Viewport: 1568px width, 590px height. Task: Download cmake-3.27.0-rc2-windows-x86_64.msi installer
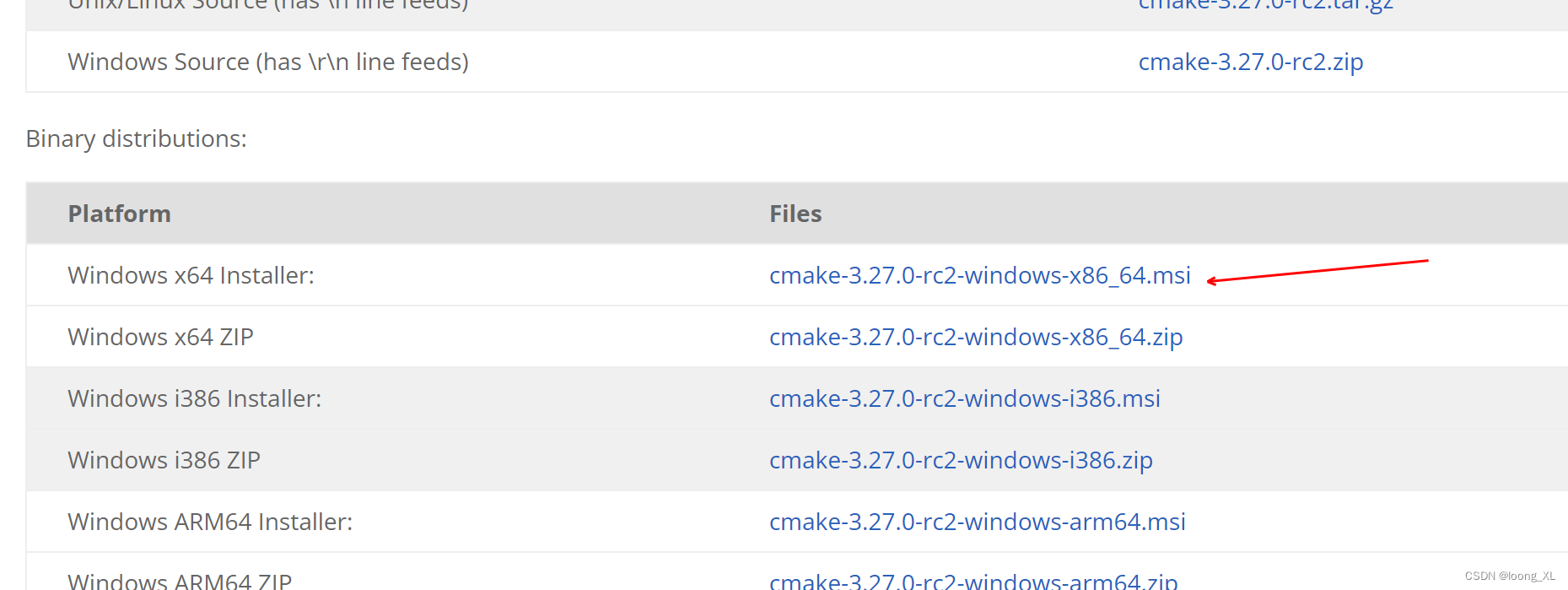click(x=979, y=275)
